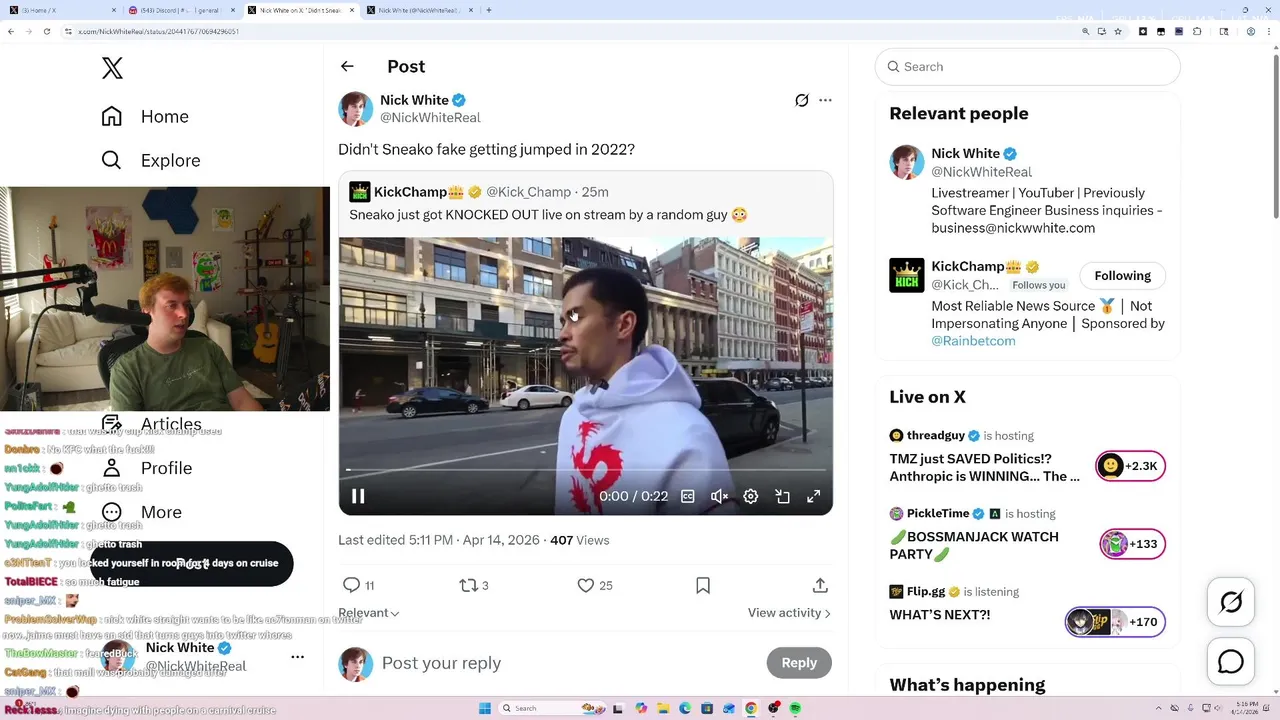Enter fullscreen video mode
Image resolution: width=1280 pixels, height=720 pixels.
[x=814, y=496]
